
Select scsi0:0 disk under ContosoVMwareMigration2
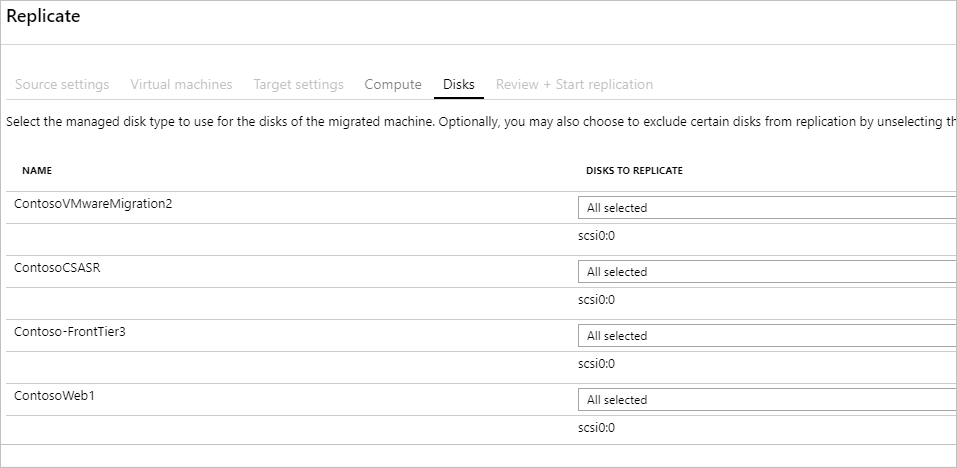tap(596, 236)
